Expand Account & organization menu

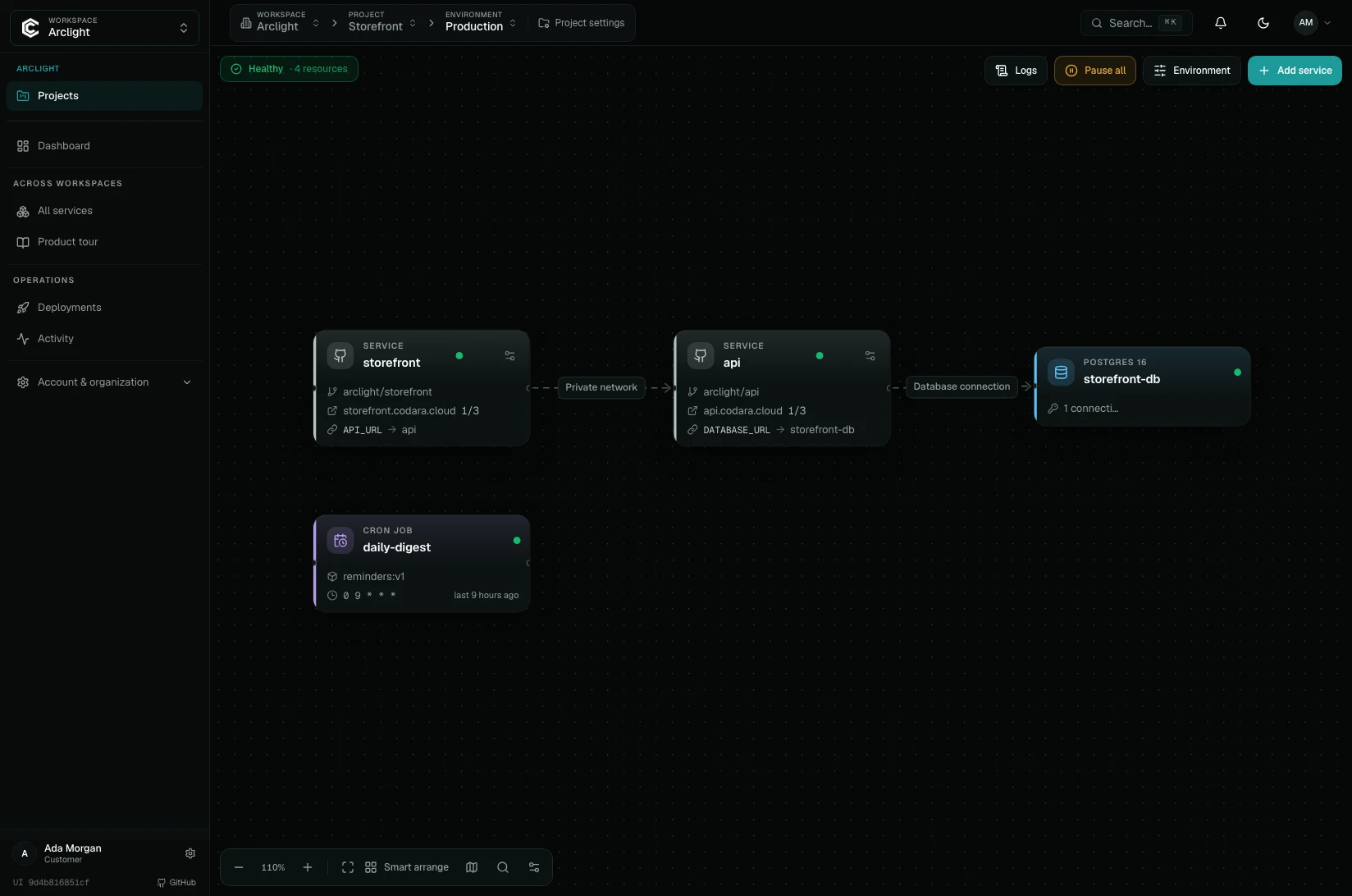(104, 382)
